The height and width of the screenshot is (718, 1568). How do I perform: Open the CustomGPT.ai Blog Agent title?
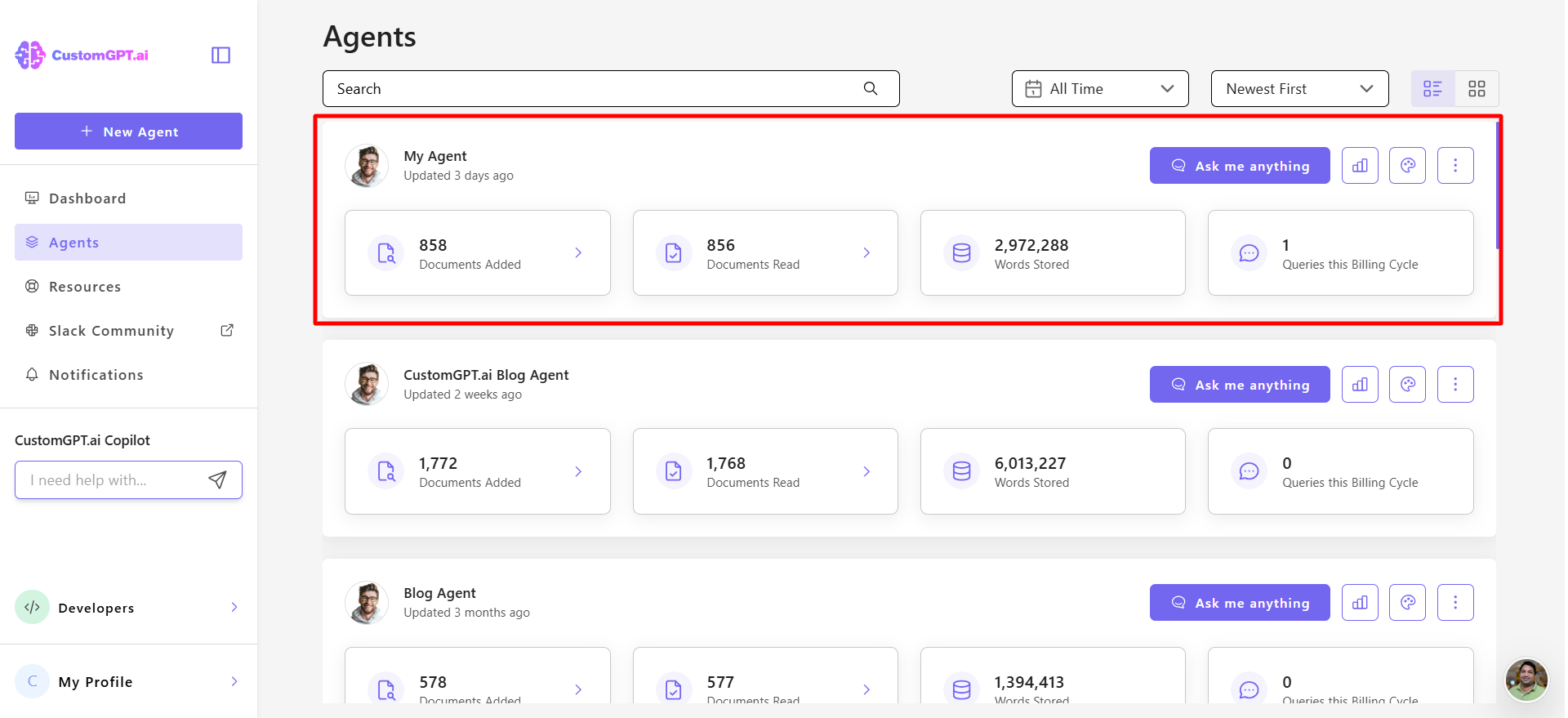486,375
